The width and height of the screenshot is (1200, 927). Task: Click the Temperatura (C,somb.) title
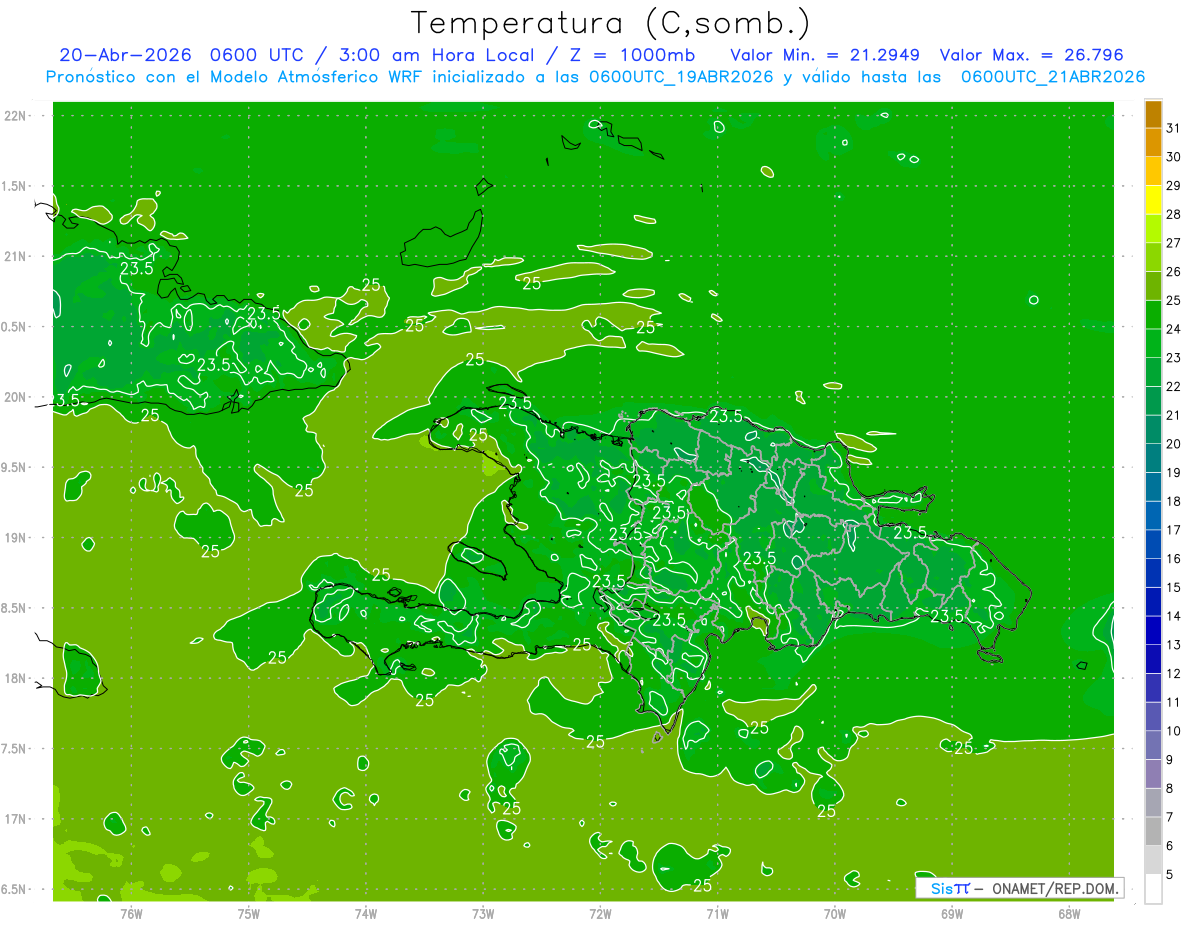[x=610, y=23]
